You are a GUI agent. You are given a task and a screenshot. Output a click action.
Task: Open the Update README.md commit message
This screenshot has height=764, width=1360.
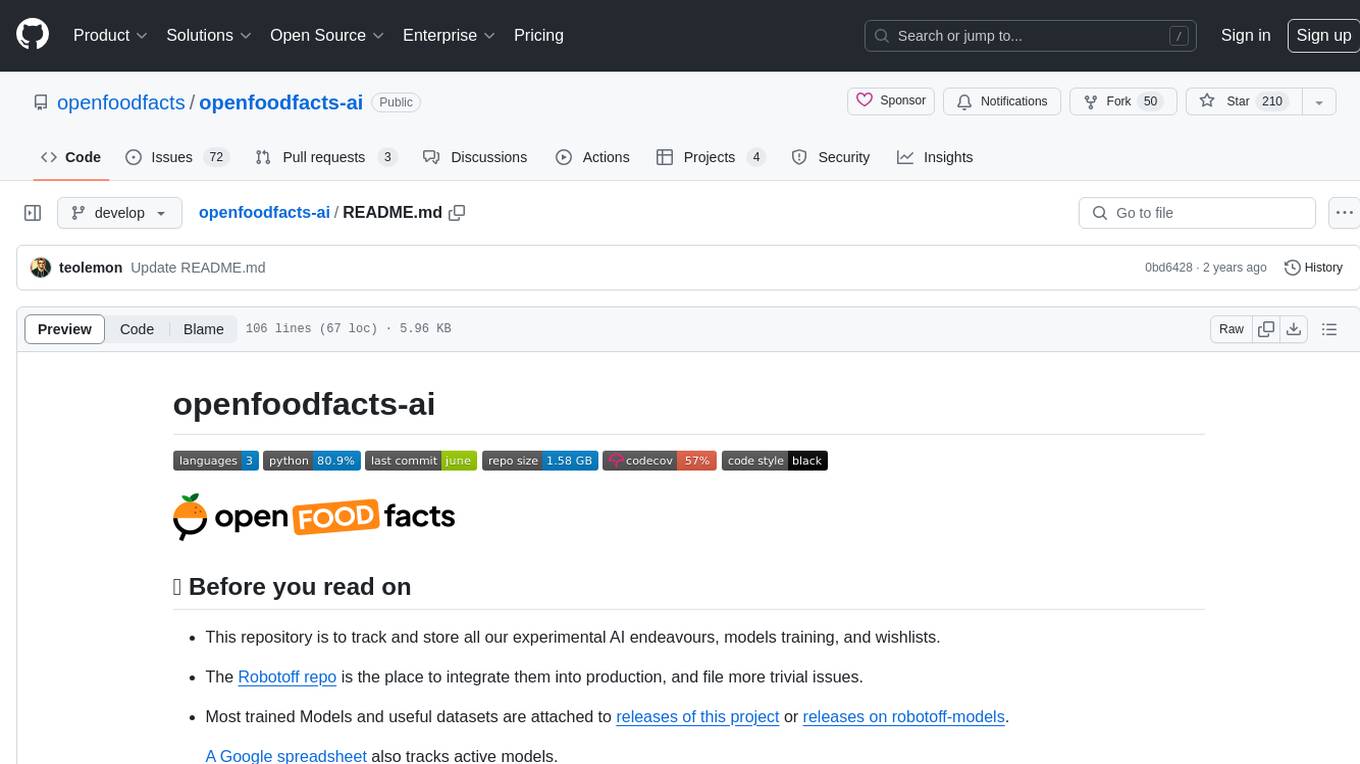(x=198, y=268)
